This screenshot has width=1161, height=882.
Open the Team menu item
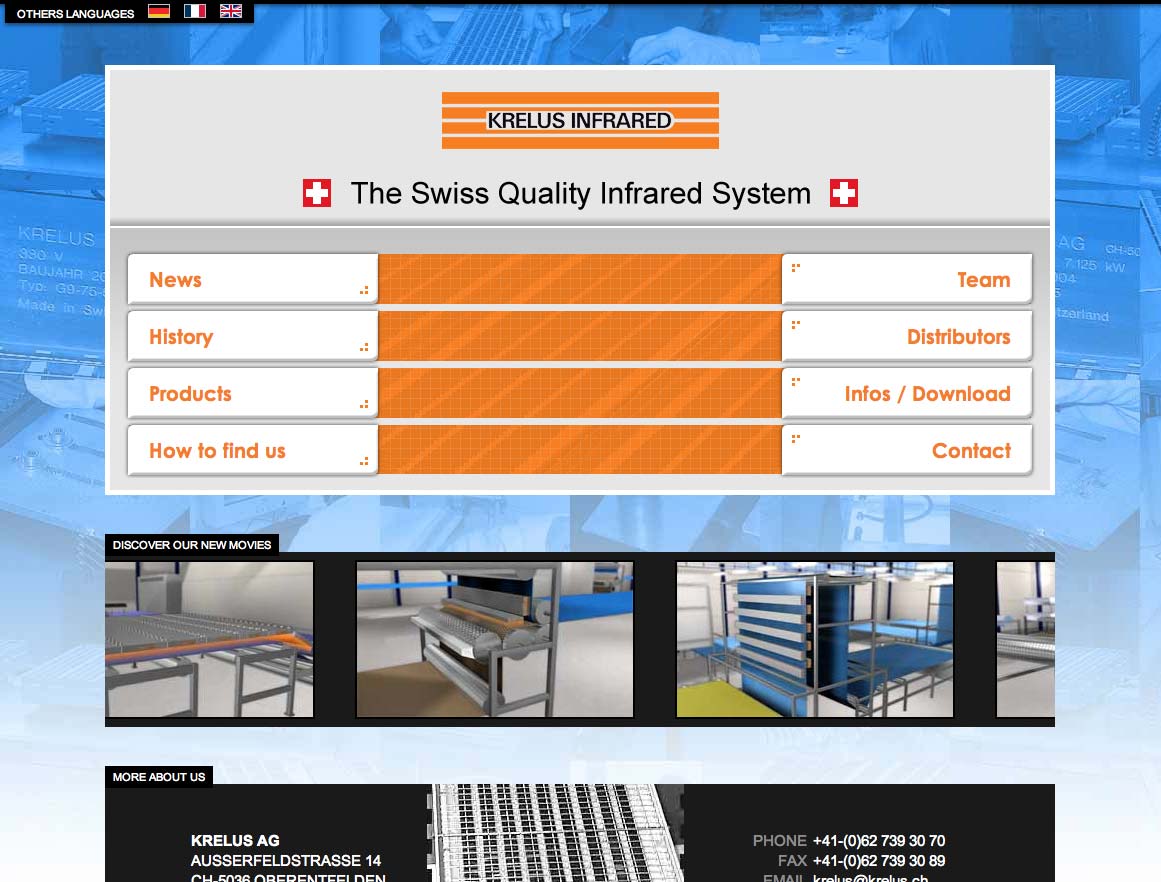[x=907, y=279]
